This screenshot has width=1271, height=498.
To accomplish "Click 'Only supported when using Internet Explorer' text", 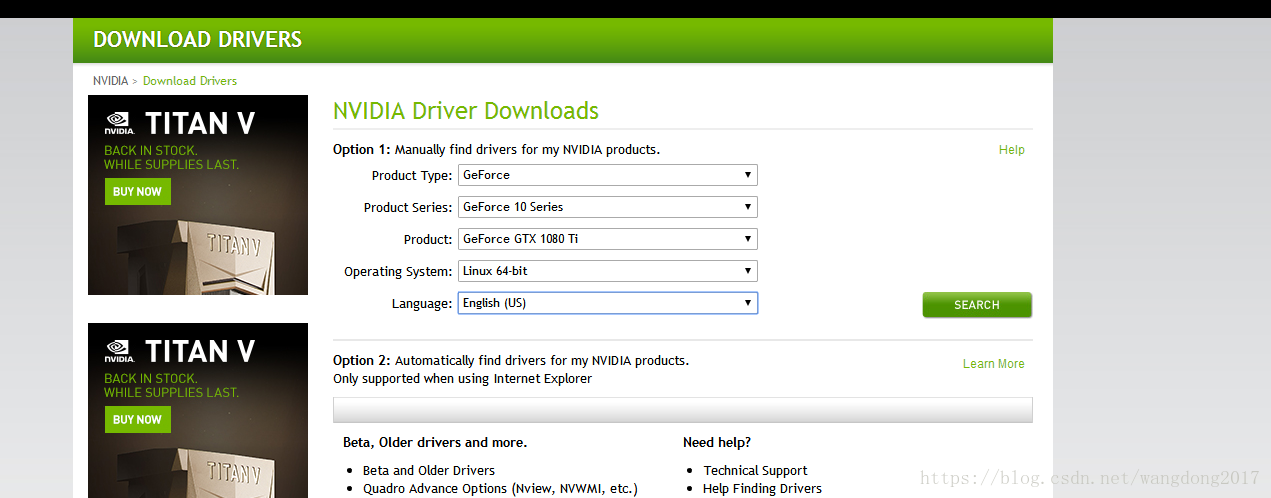I will coord(462,379).
